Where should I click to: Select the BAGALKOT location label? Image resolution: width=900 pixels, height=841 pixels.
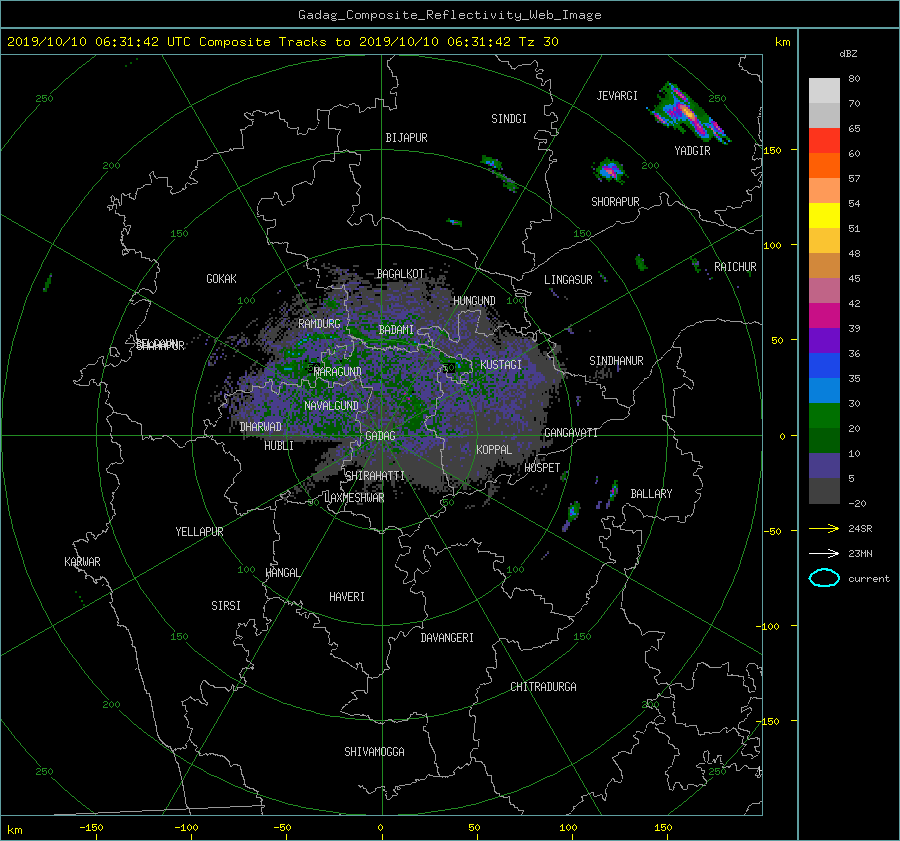click(401, 274)
